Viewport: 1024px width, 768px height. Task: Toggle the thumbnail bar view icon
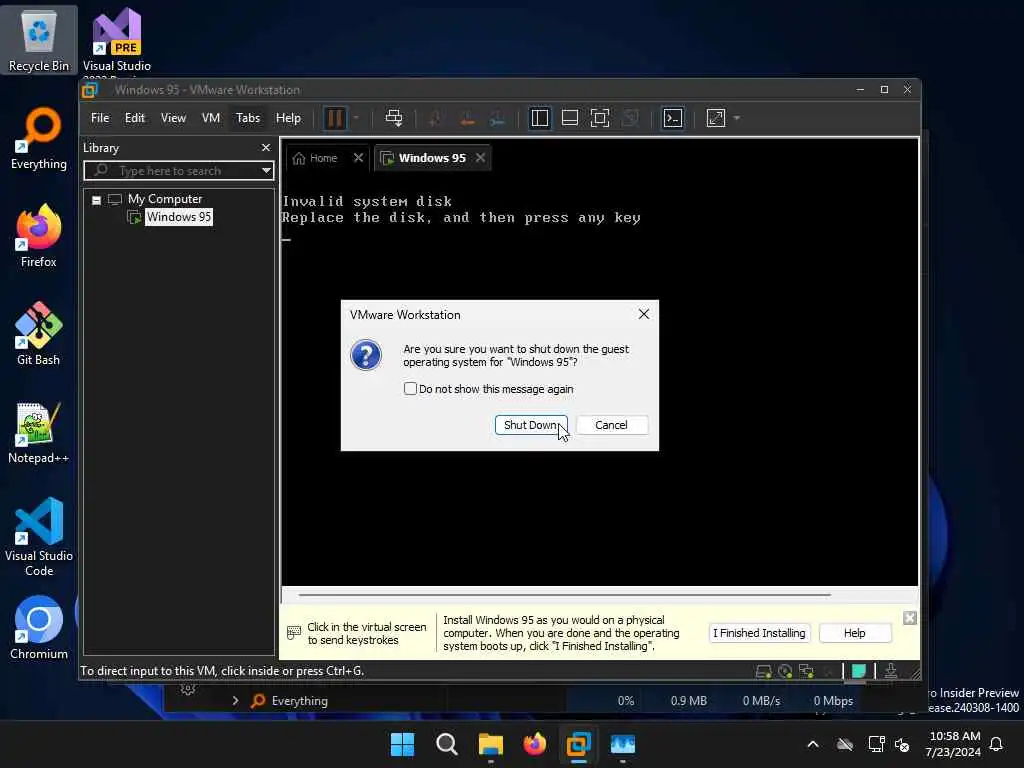click(569, 118)
